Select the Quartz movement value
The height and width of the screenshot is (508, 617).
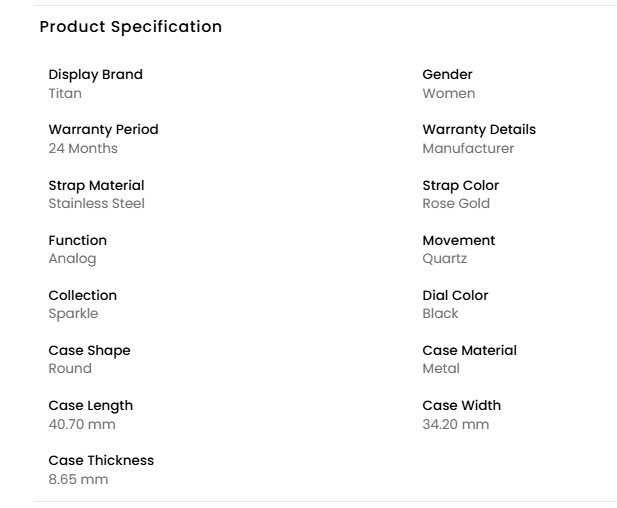pos(444,258)
